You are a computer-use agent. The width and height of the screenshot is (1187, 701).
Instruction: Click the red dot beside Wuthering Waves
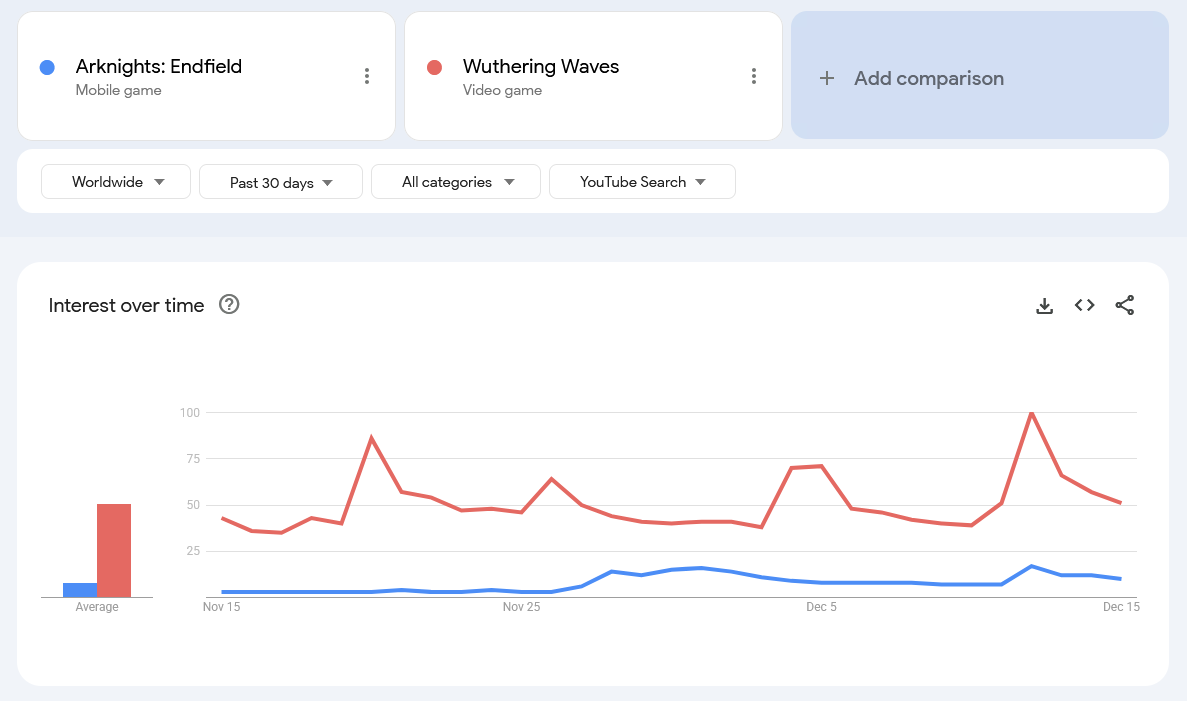(x=434, y=68)
